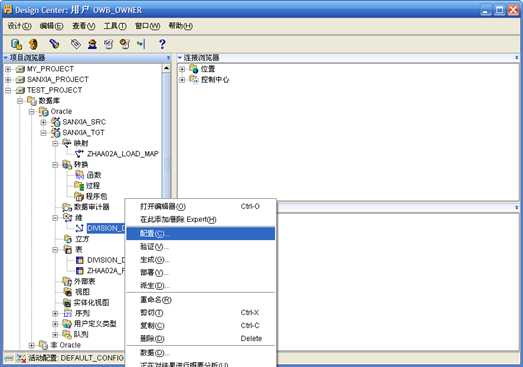The height and width of the screenshot is (367, 523).
Task: Click the 控制中心 icon in 连接浏览器
Action: pos(194,80)
